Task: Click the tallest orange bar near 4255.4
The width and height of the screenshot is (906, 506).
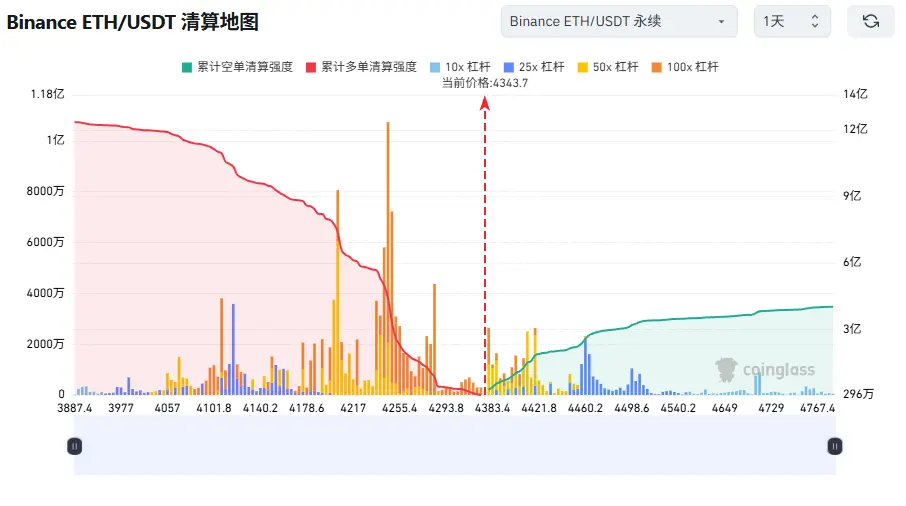Action: click(388, 258)
